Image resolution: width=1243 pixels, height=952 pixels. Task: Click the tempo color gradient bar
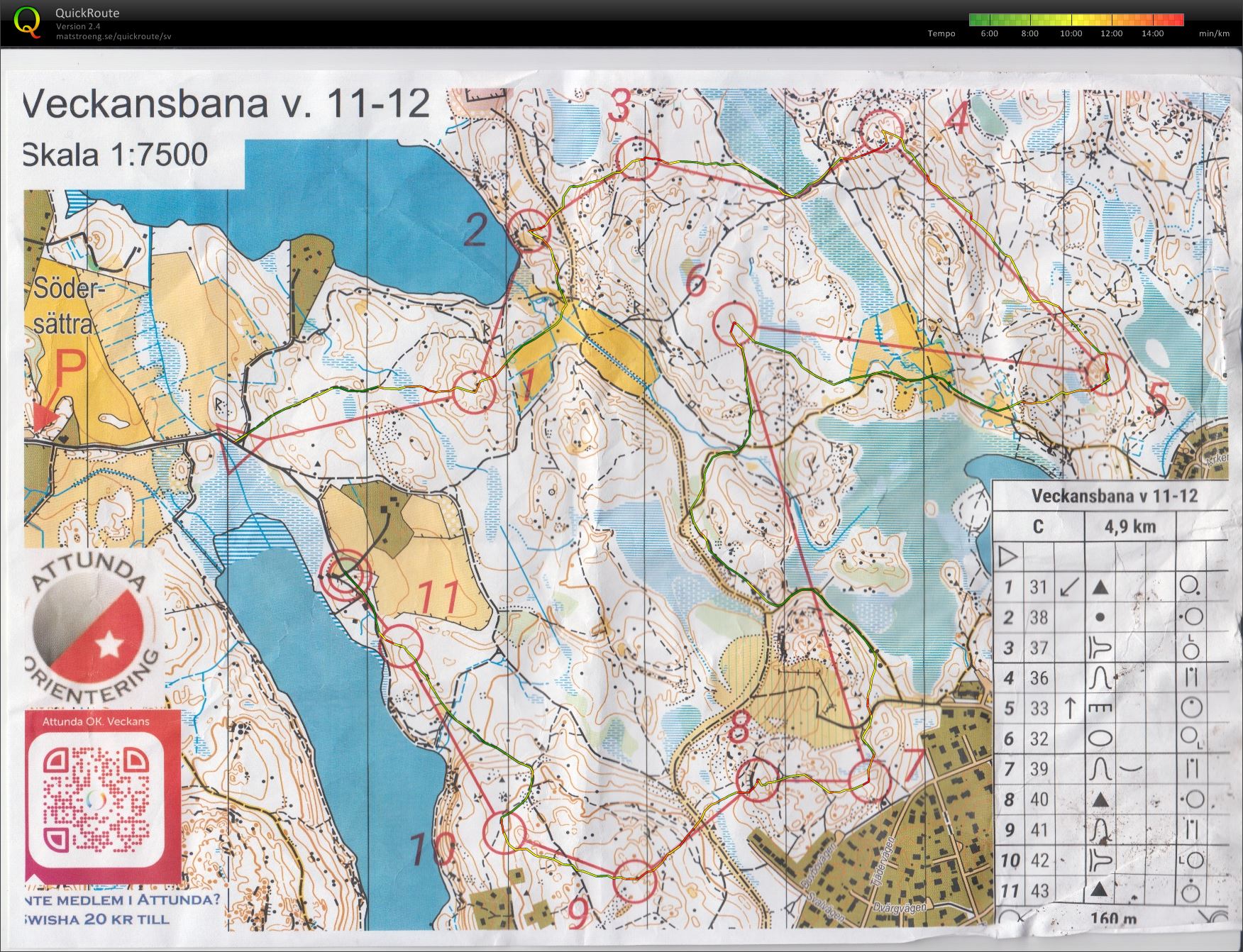coord(1076,20)
